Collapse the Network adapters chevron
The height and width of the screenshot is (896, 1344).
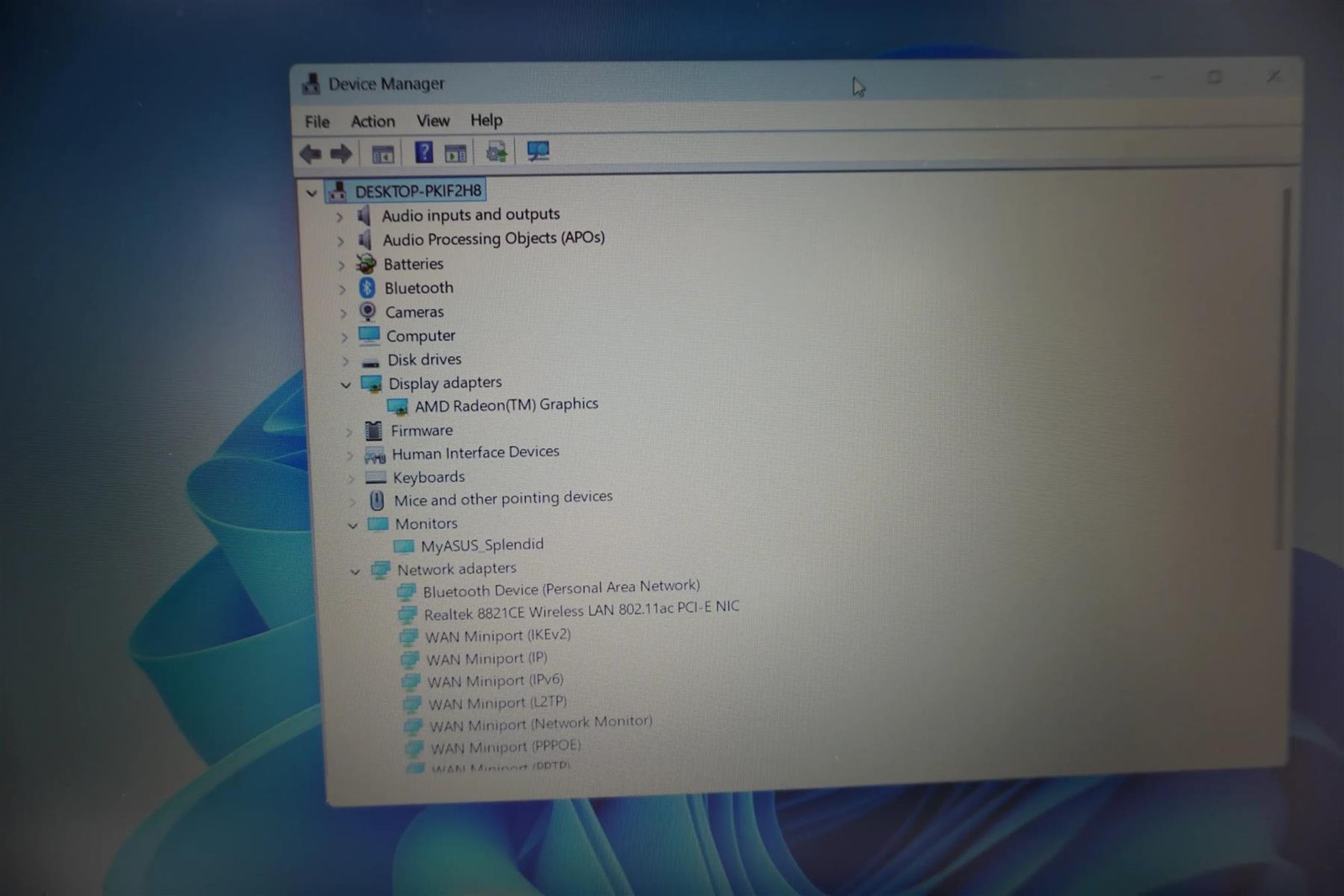coord(355,572)
